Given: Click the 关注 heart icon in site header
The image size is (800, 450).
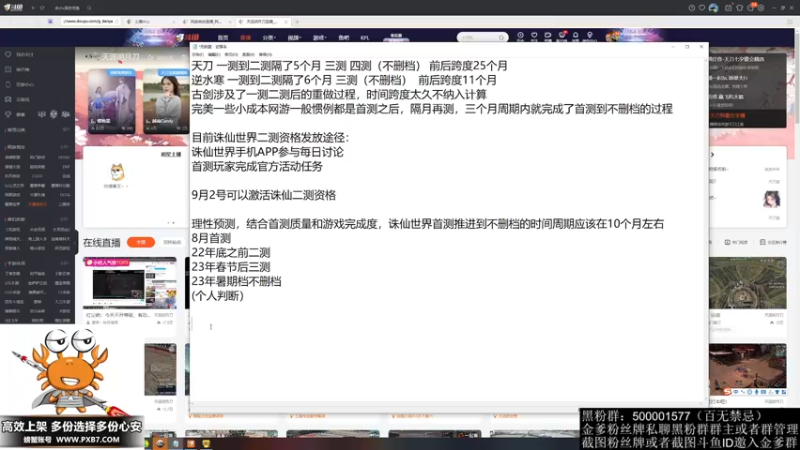Looking at the screenshot, I should 534,36.
